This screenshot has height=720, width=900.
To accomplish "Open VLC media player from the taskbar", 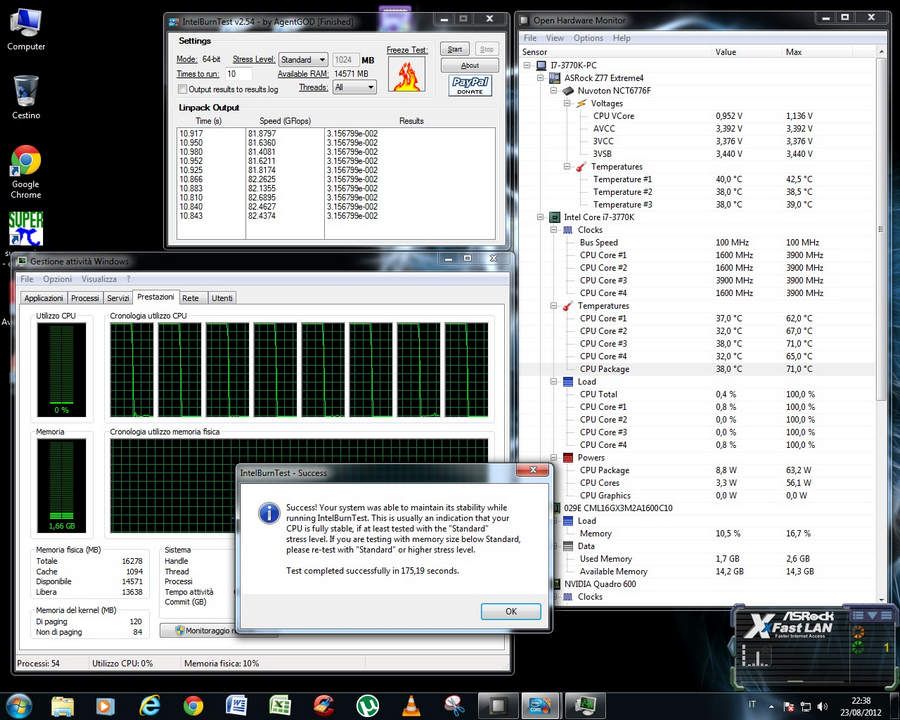I will [x=410, y=706].
